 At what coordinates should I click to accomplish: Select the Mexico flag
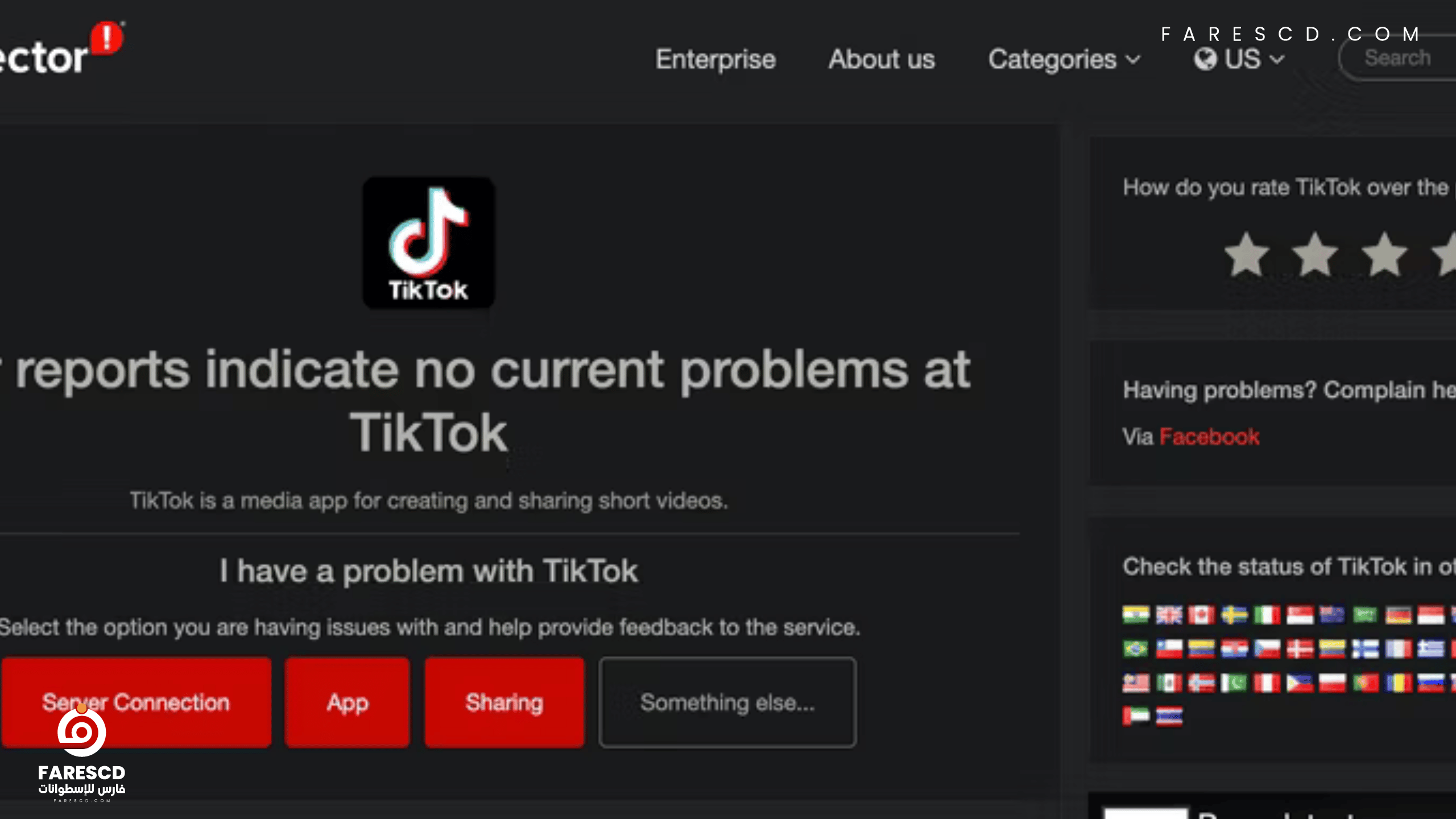pos(1169,682)
